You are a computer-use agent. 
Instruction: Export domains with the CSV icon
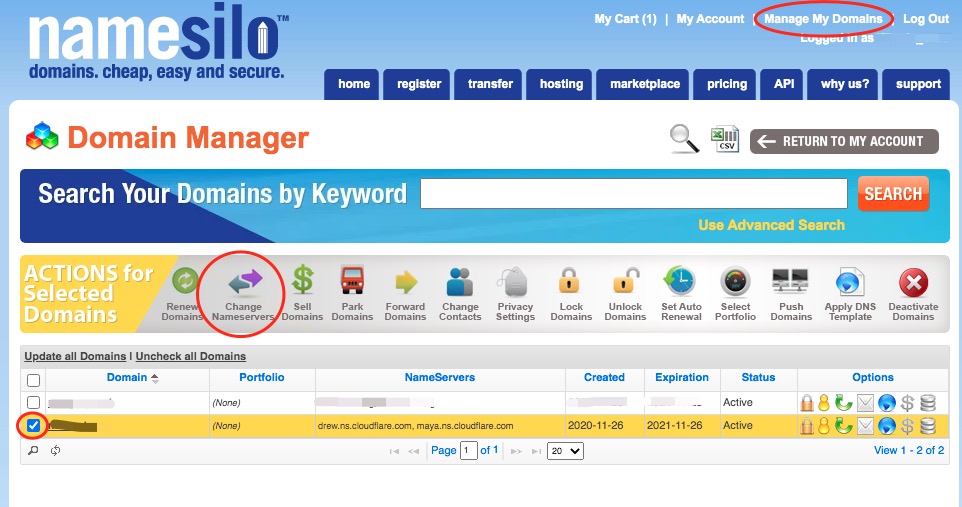pos(725,139)
